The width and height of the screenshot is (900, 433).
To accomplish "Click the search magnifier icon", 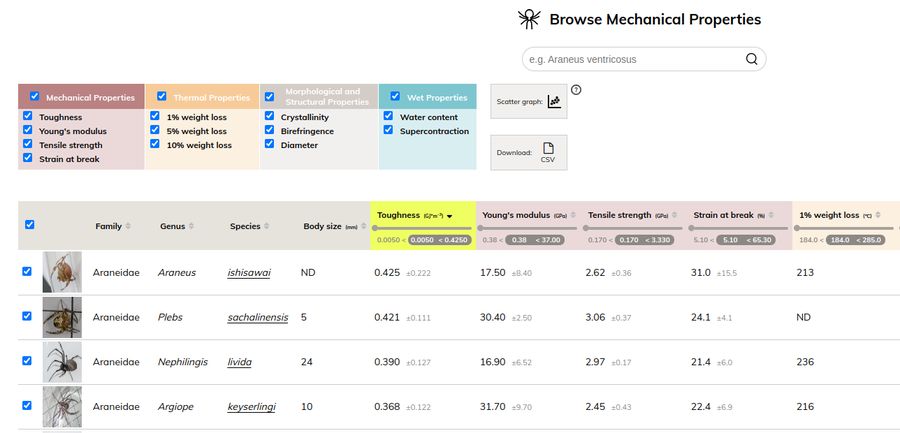I will coord(751,59).
